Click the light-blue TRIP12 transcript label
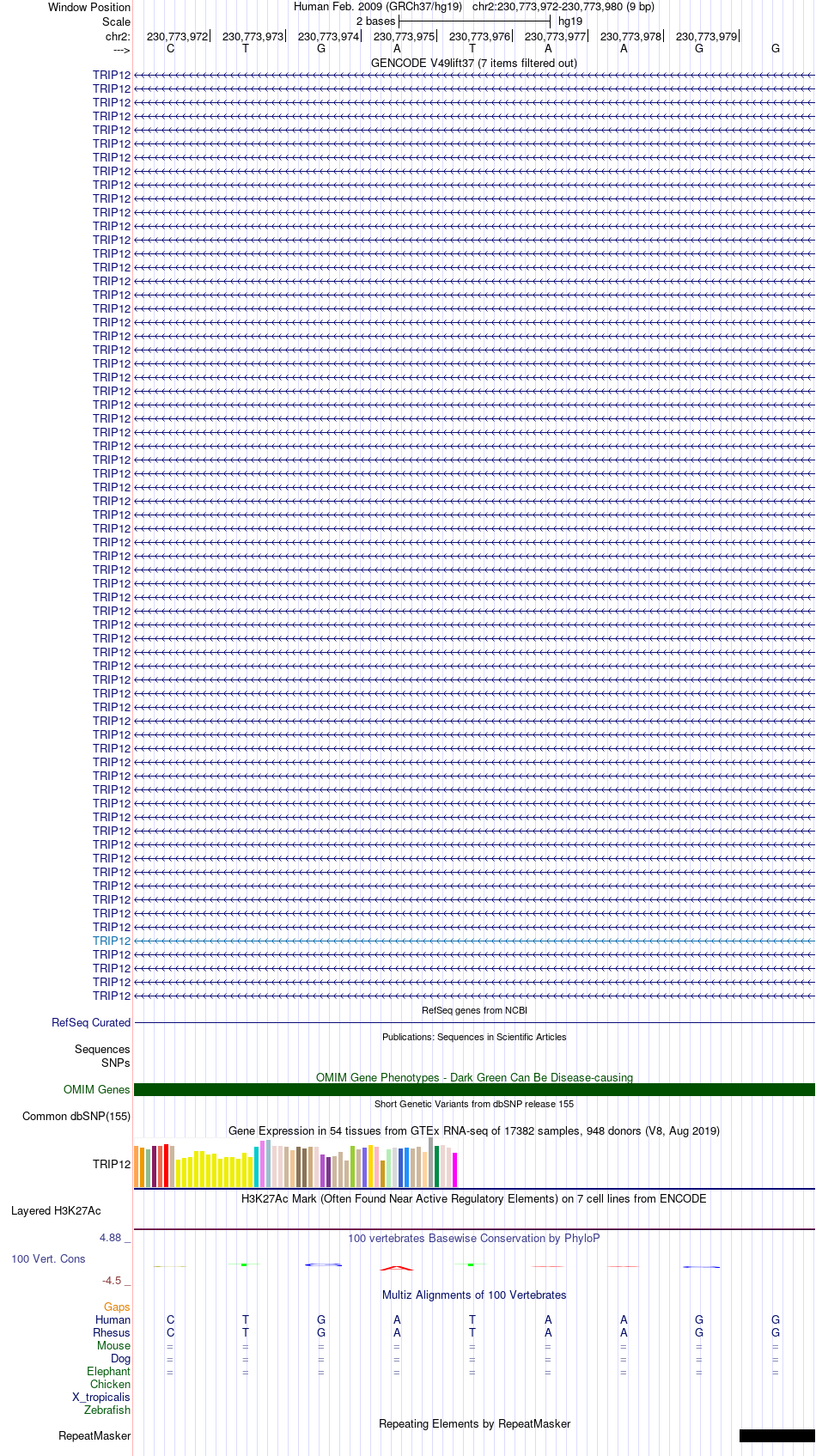 (x=112, y=941)
